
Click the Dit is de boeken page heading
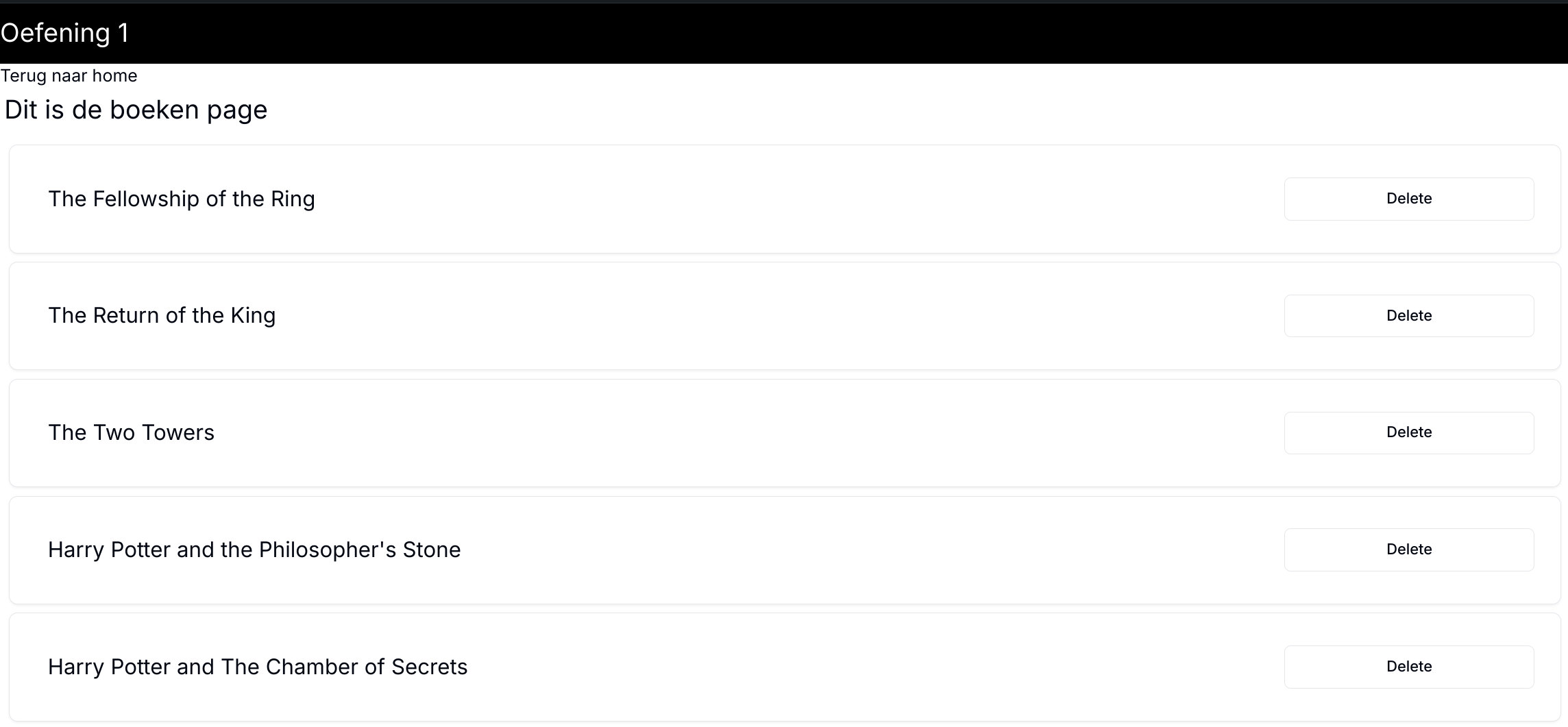coord(136,110)
